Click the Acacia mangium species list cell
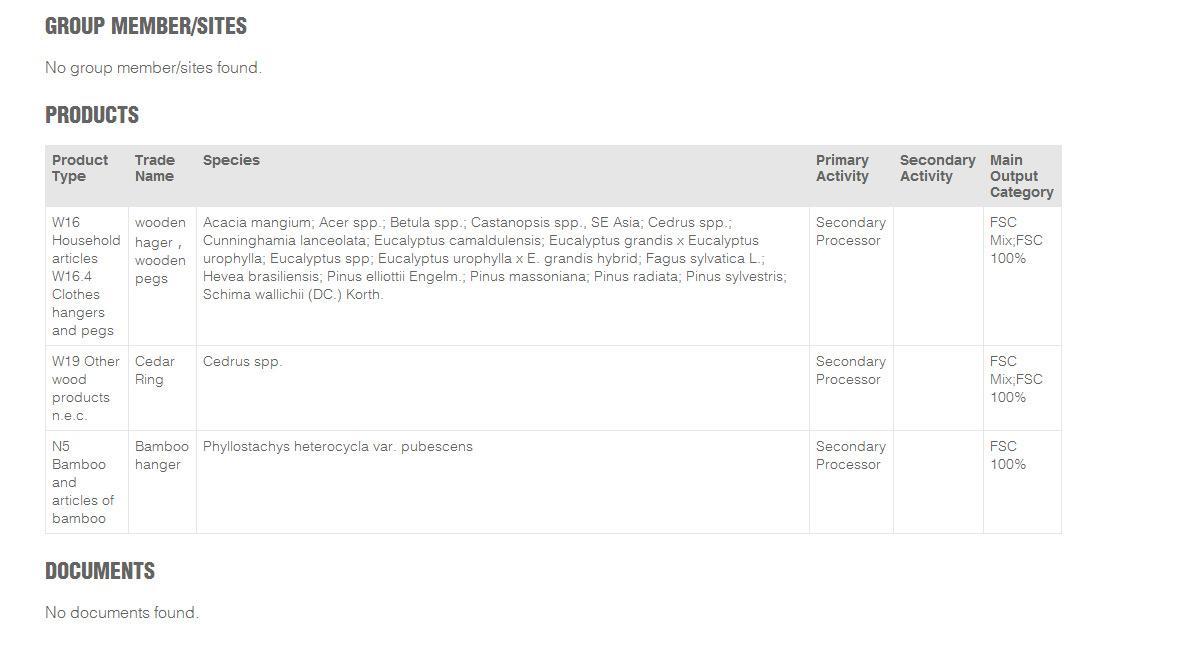The width and height of the screenshot is (1200, 647). click(495, 258)
